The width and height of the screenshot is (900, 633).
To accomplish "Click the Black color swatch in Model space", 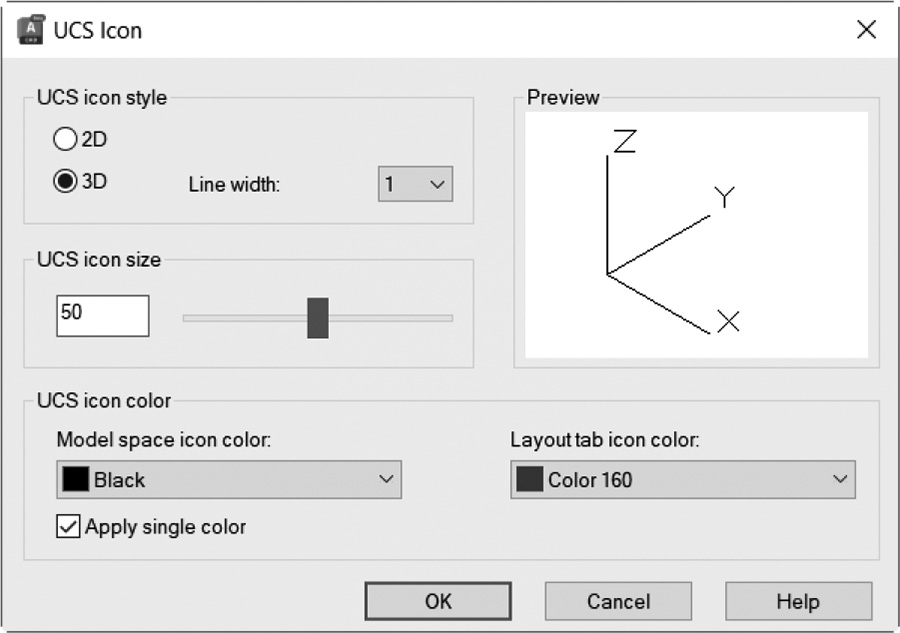I will [x=75, y=479].
